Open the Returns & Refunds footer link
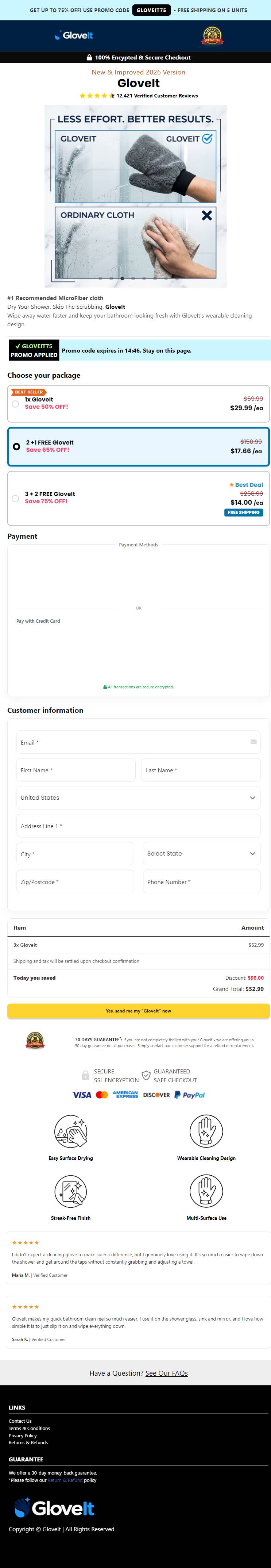Viewport: 271px width, 1568px height. point(28,1442)
